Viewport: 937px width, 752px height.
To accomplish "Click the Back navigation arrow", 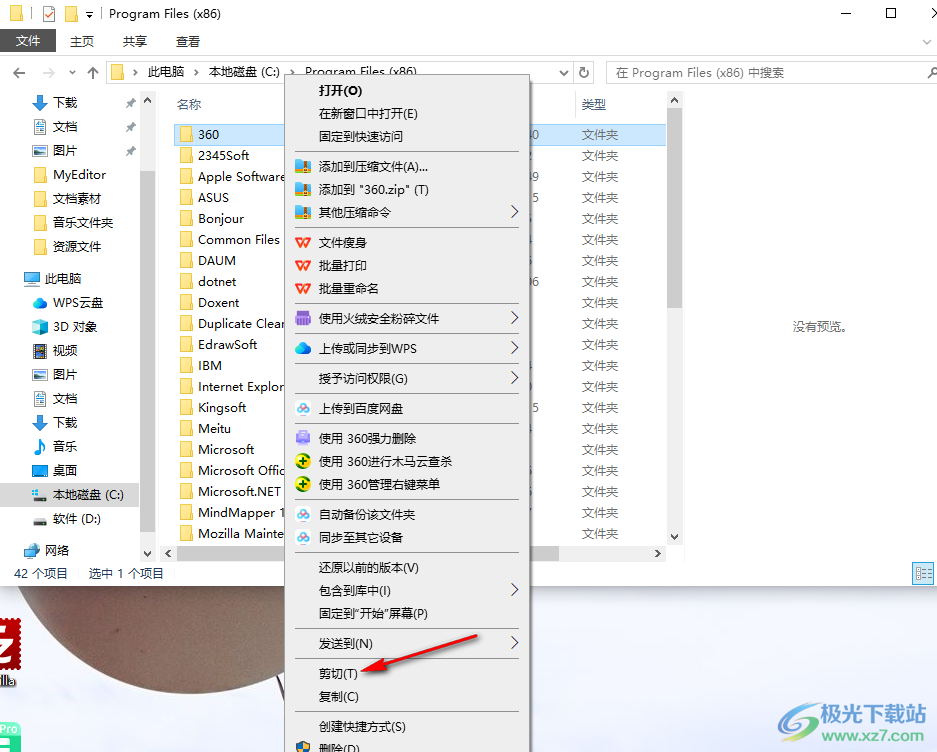I will tap(19, 73).
